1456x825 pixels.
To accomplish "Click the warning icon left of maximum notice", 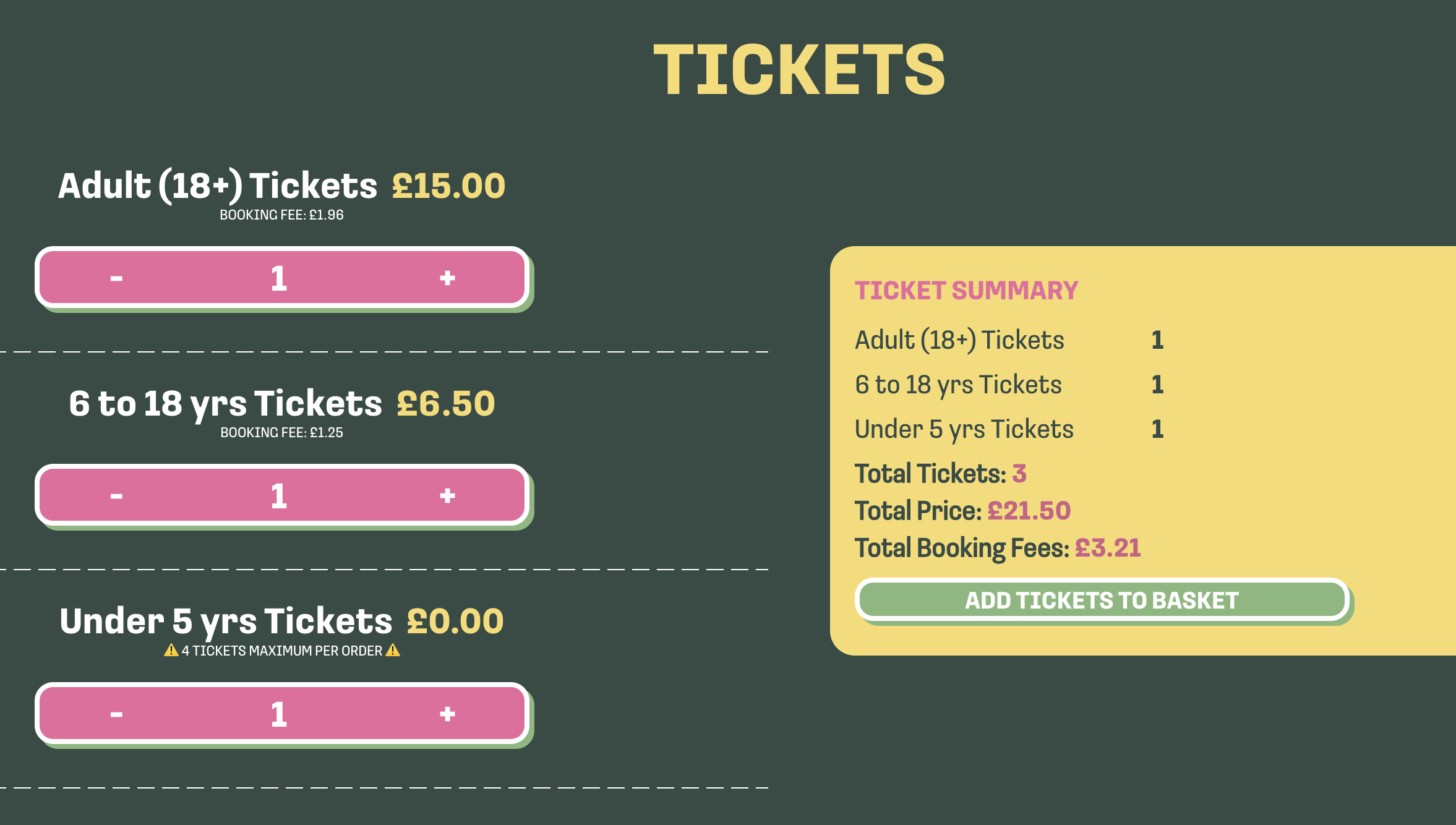I will pyautogui.click(x=171, y=651).
